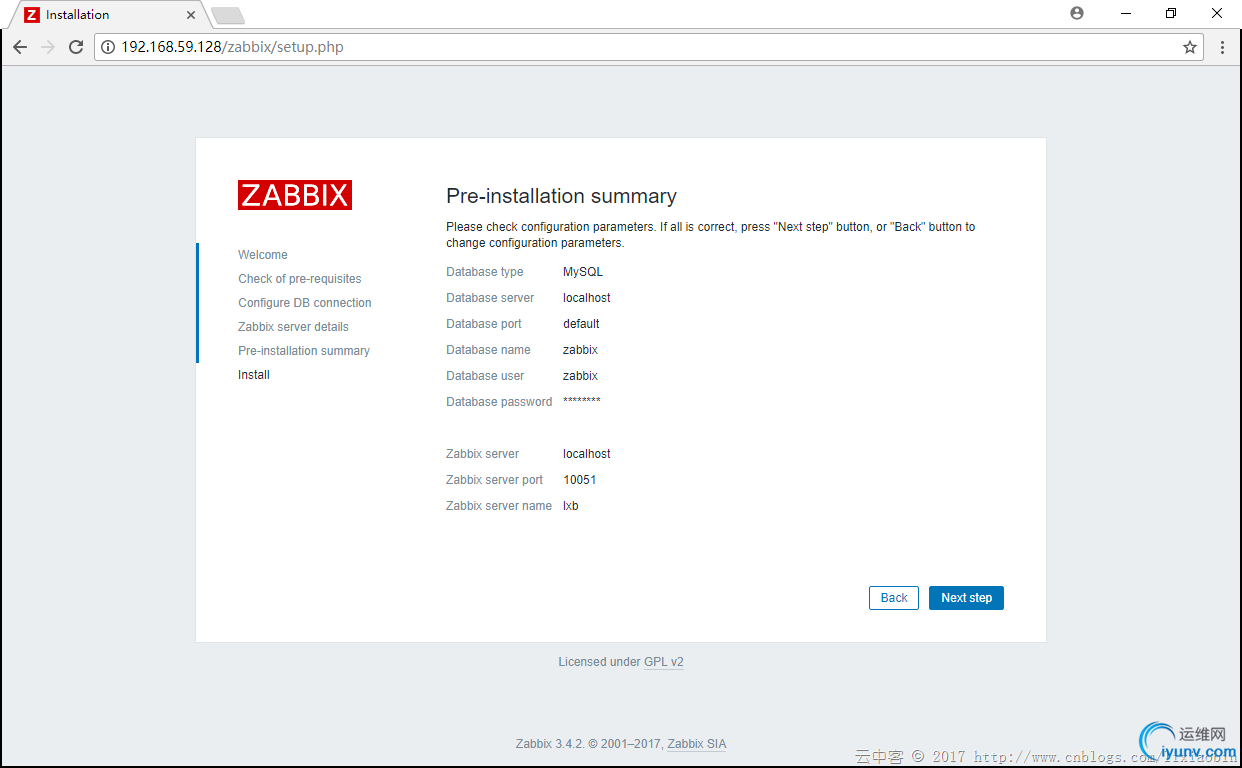This screenshot has width=1242, height=768.
Task: Click the Database name label
Action: pyautogui.click(x=488, y=350)
